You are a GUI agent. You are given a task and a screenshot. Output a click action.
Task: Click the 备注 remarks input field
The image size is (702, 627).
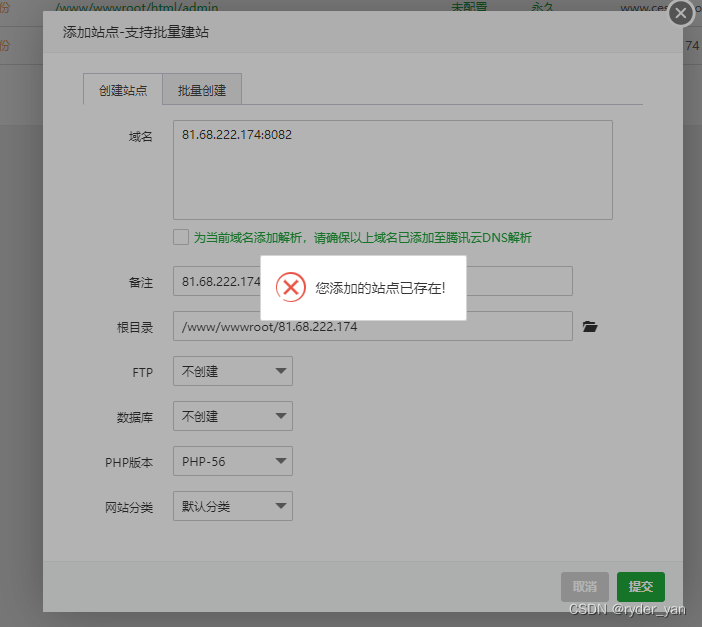click(372, 281)
